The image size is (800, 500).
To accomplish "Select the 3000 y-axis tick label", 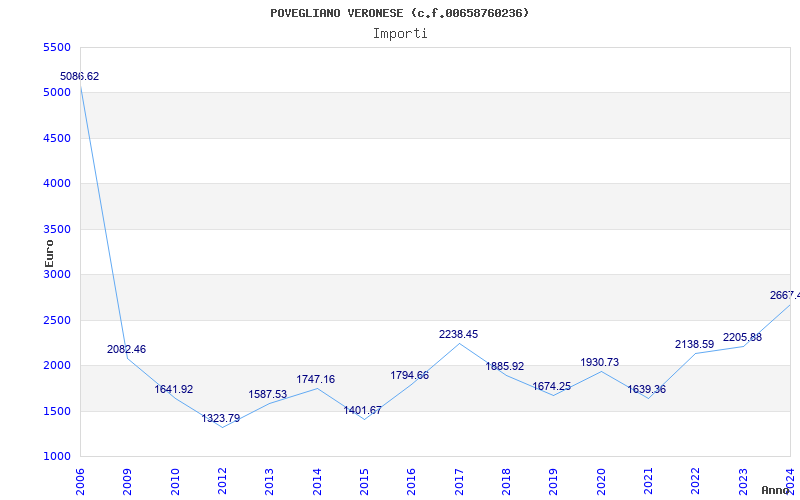I will click(57, 274).
